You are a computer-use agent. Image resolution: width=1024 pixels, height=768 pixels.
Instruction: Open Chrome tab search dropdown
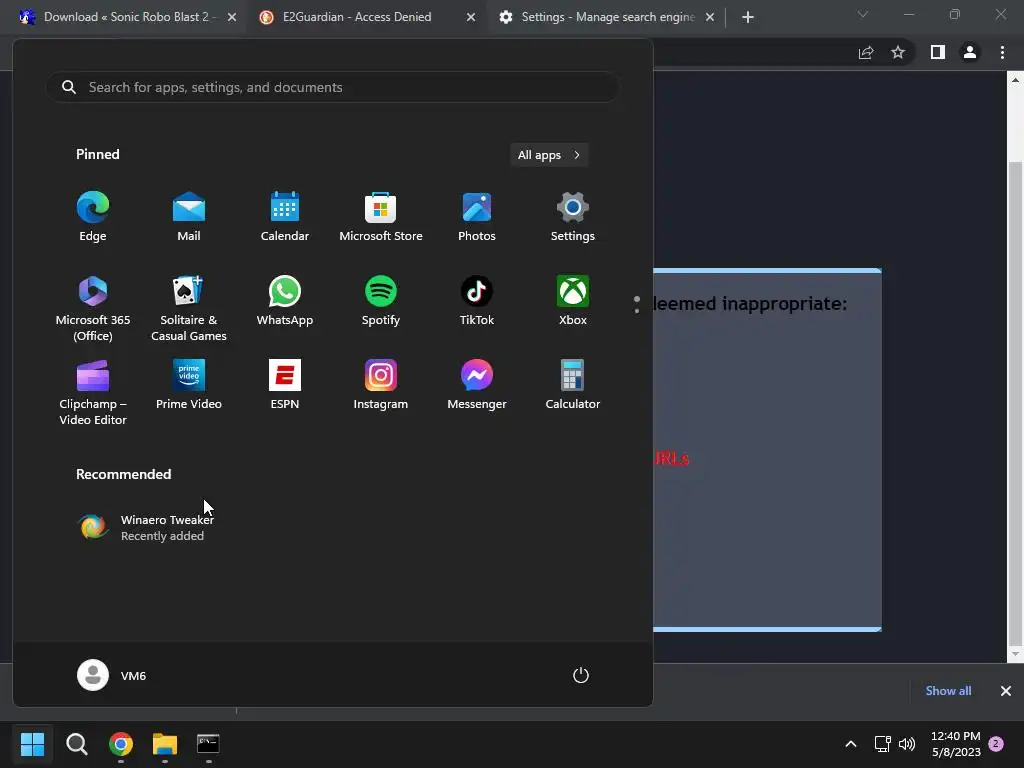pyautogui.click(x=863, y=14)
